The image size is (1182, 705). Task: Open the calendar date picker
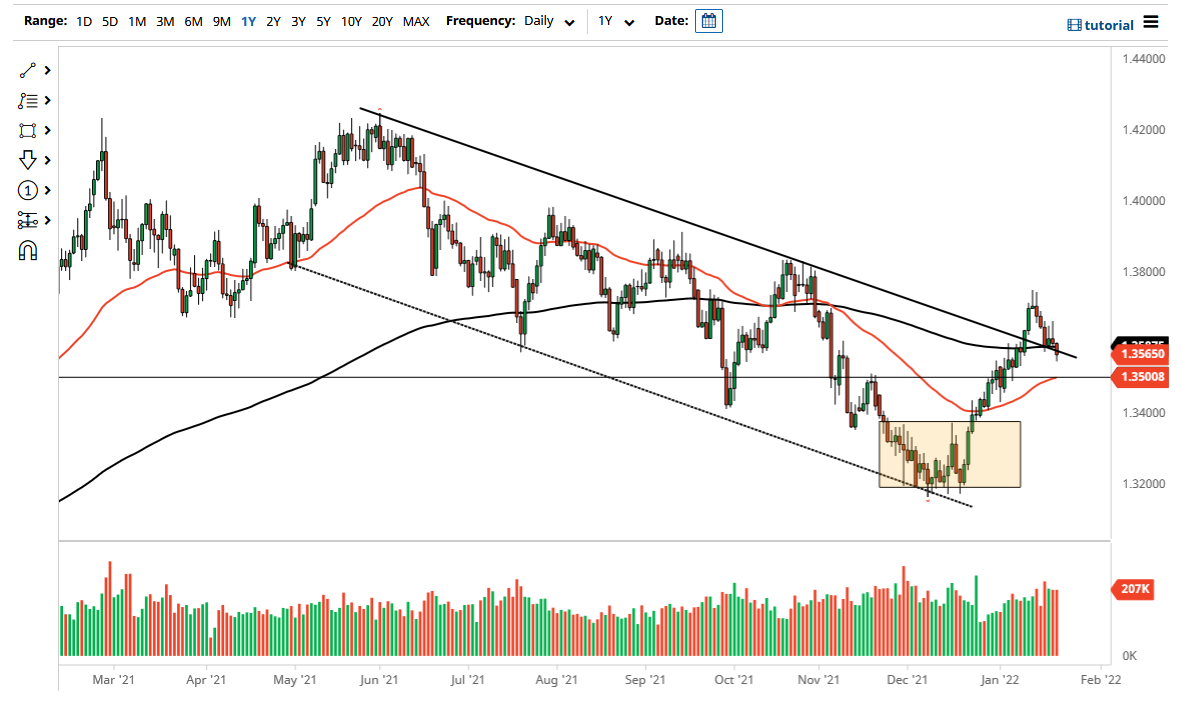tap(708, 20)
